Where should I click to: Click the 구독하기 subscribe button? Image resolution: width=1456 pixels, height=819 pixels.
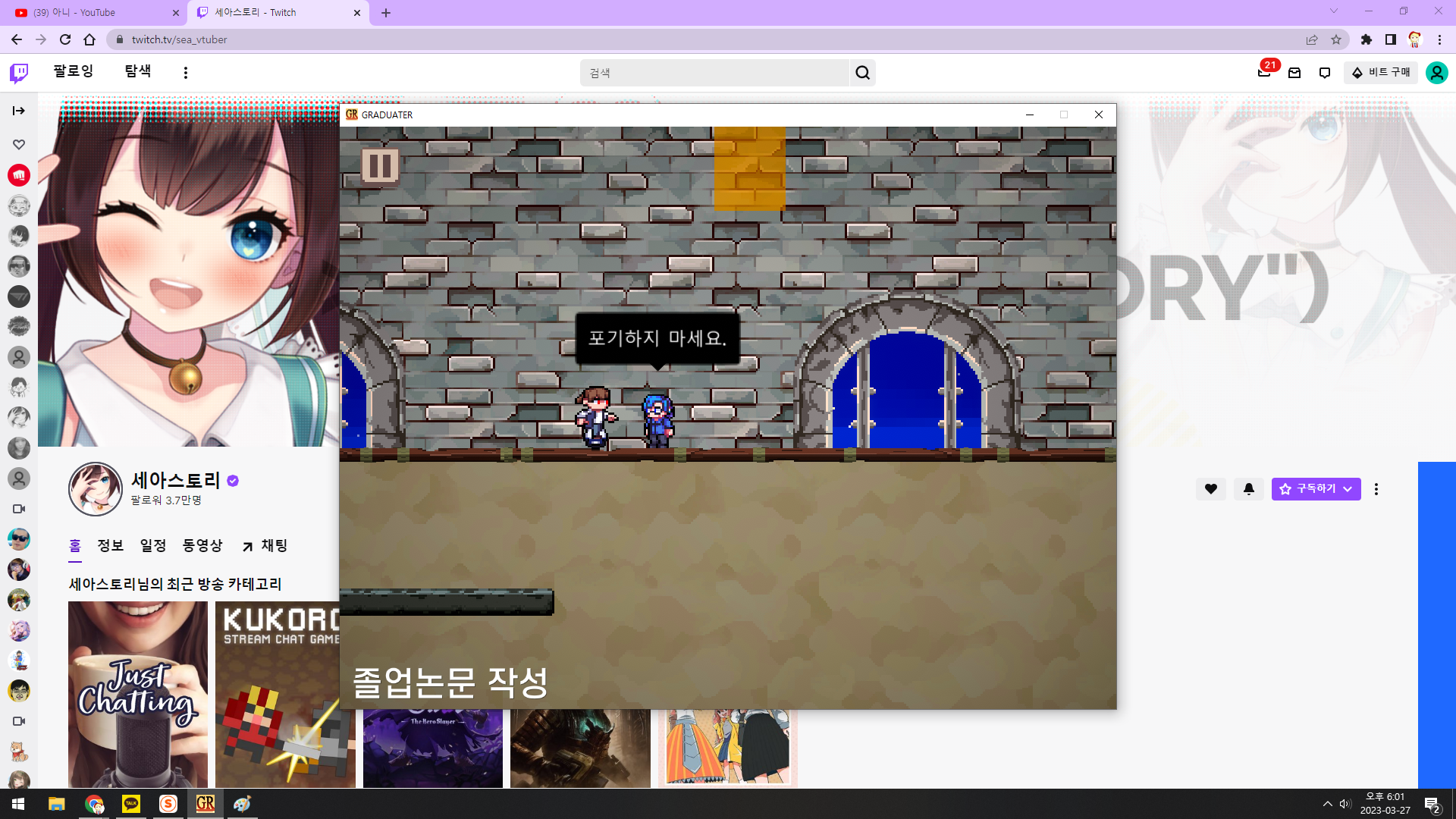click(1316, 489)
